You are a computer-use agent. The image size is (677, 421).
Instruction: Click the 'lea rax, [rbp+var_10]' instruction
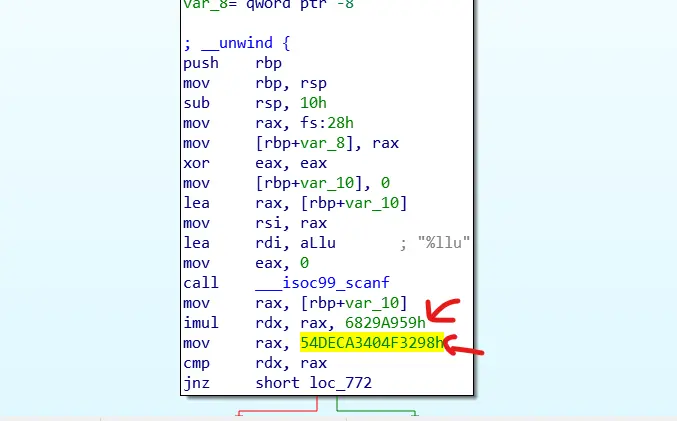(x=295, y=203)
